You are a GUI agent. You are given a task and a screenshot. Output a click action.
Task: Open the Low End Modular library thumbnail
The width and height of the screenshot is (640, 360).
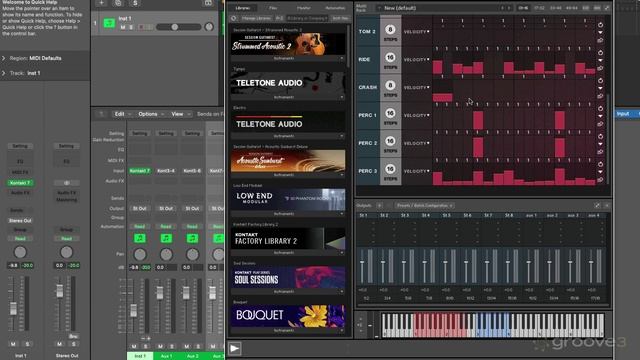coord(288,200)
